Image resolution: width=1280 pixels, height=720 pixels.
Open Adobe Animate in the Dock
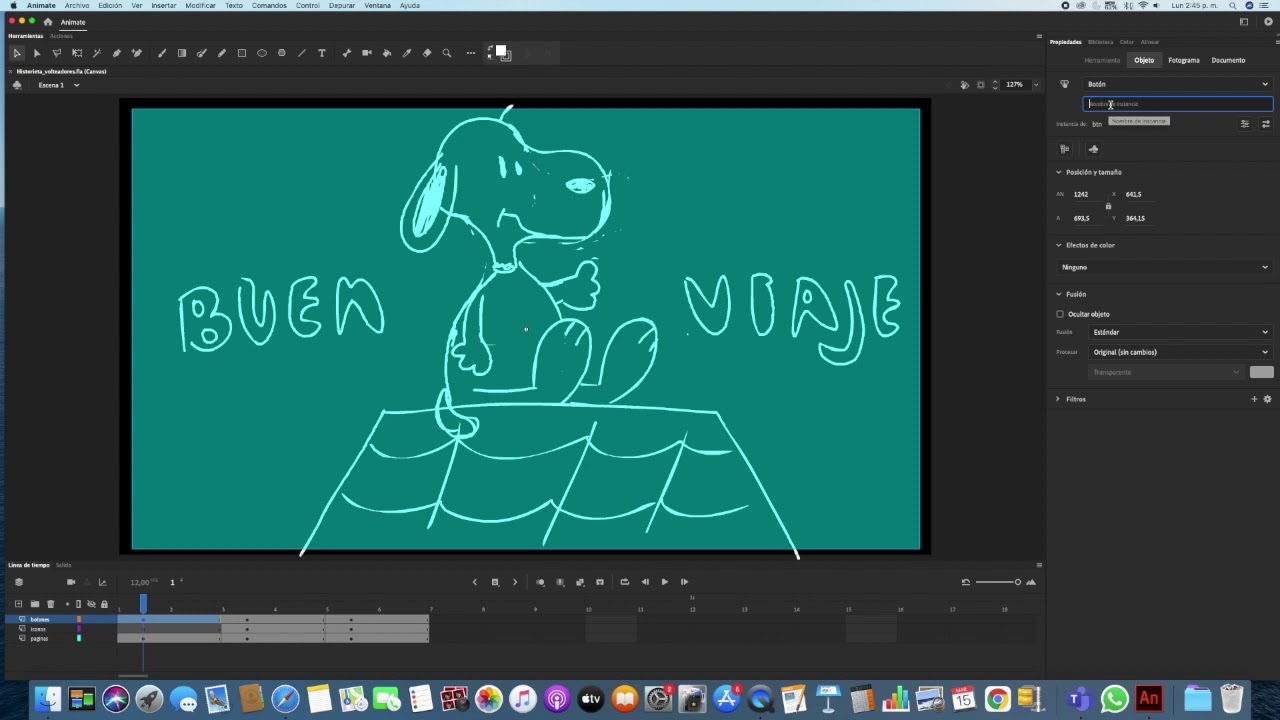1148,698
